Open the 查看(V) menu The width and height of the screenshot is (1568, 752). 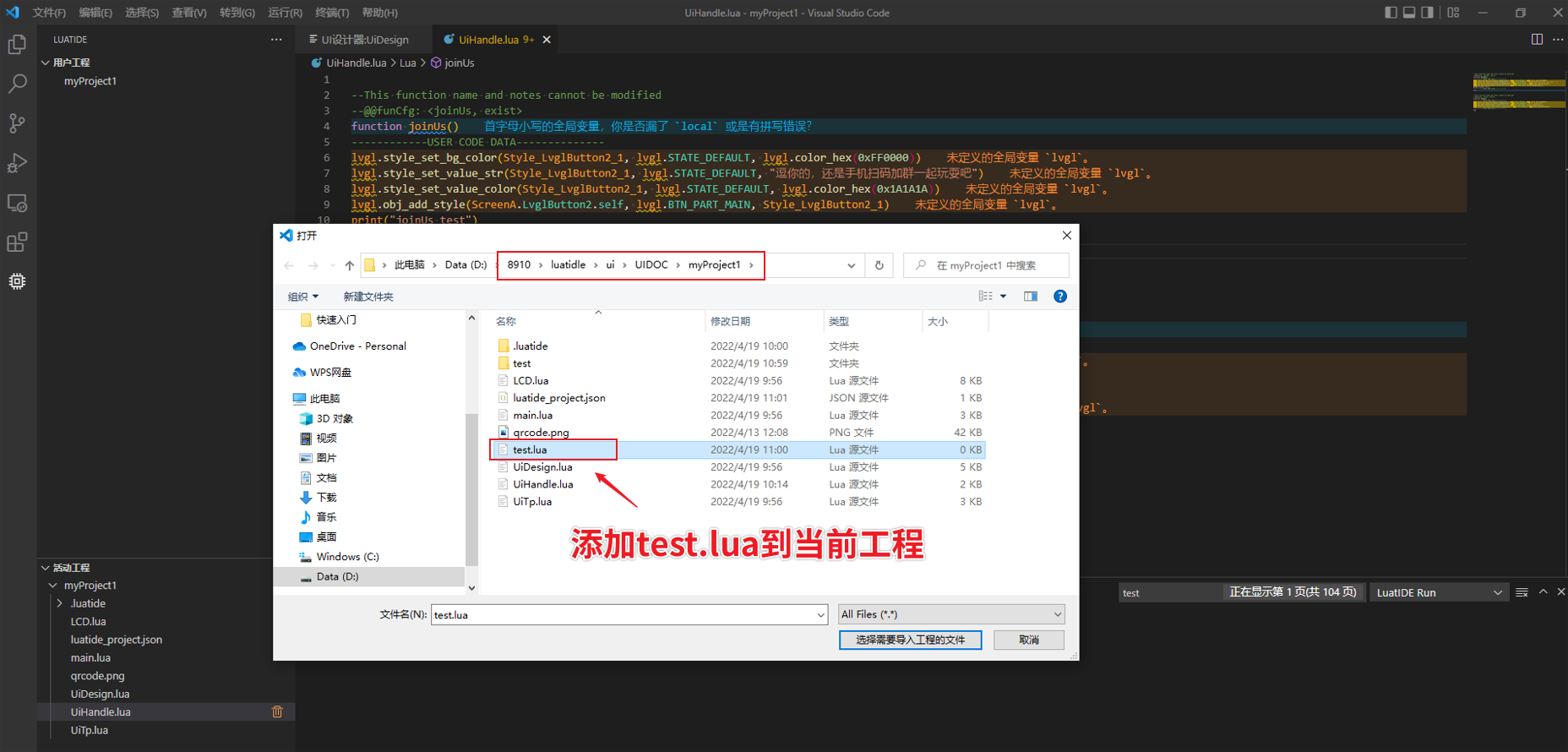189,13
